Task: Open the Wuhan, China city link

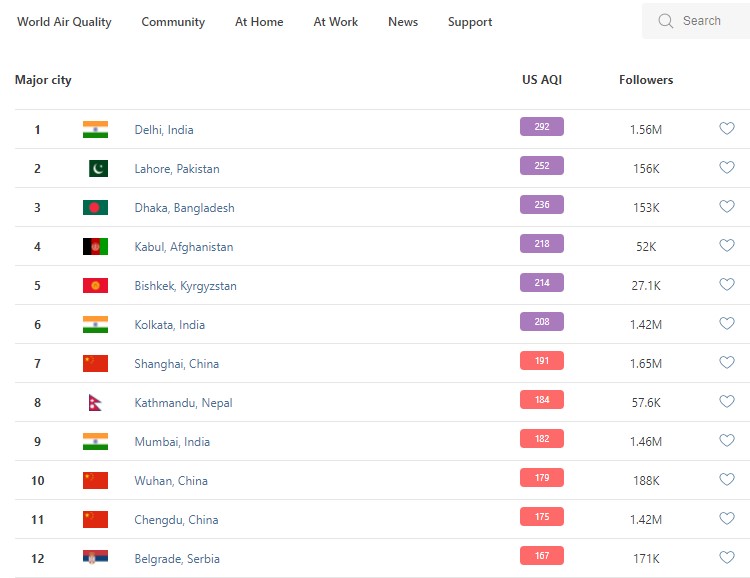Action: 171,481
